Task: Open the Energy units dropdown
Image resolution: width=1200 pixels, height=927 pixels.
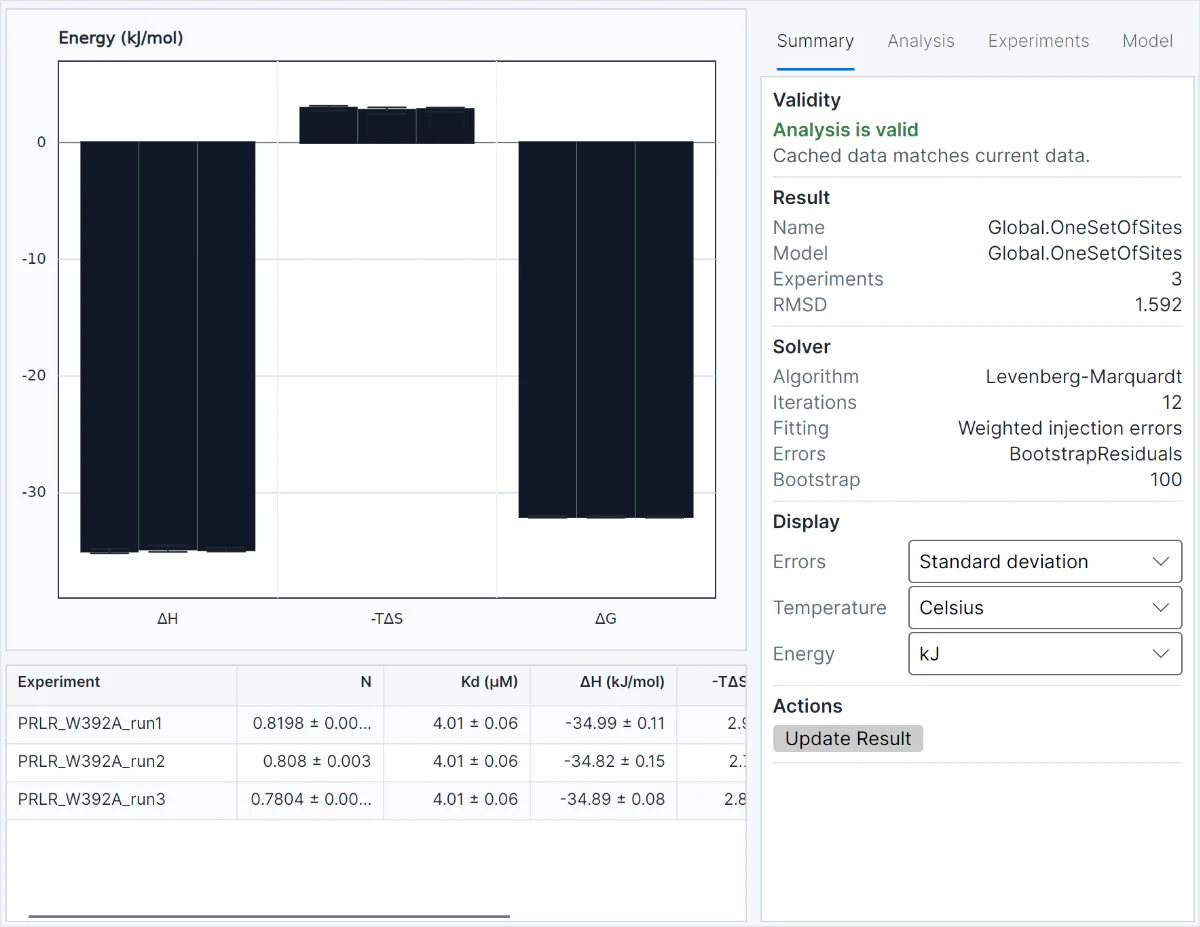Action: [x=1045, y=654]
